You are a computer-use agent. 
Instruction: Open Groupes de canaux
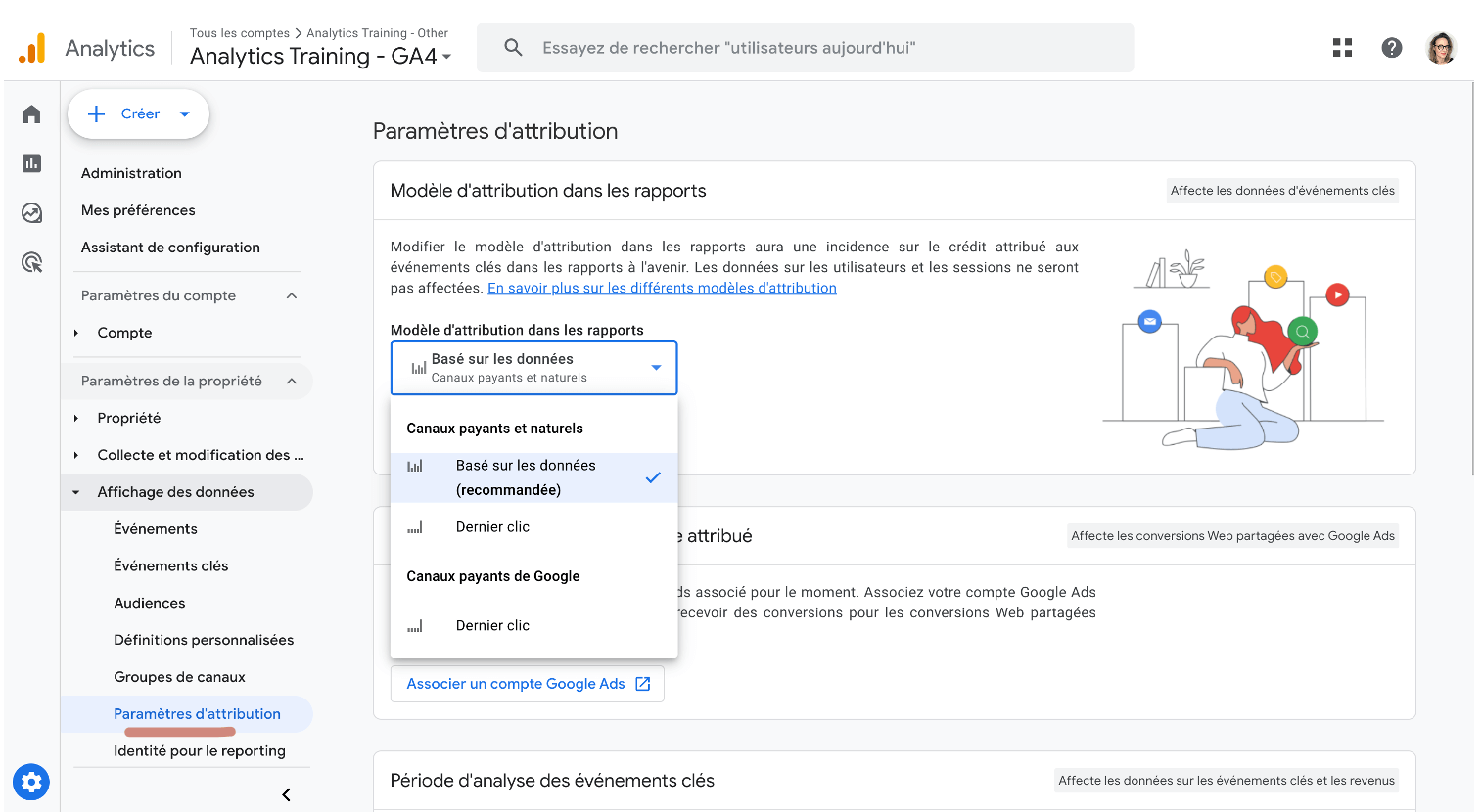click(x=179, y=677)
